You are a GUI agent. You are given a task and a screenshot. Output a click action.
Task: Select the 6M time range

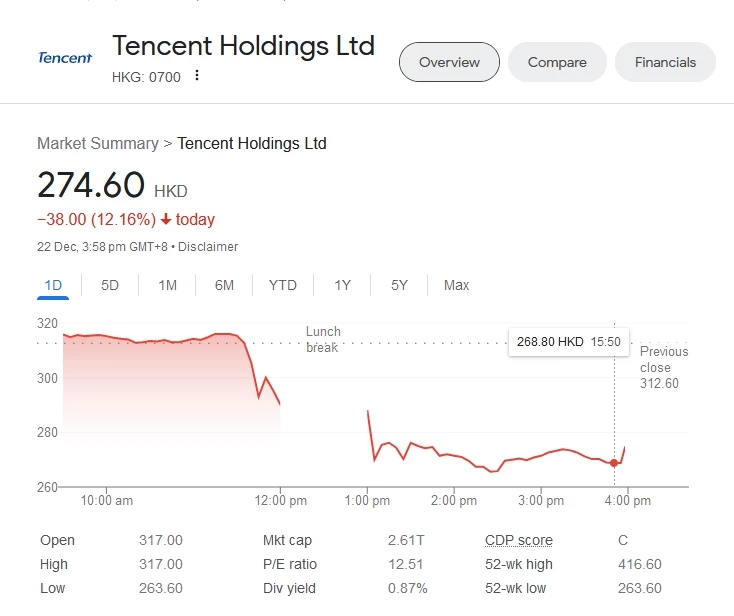pos(224,285)
